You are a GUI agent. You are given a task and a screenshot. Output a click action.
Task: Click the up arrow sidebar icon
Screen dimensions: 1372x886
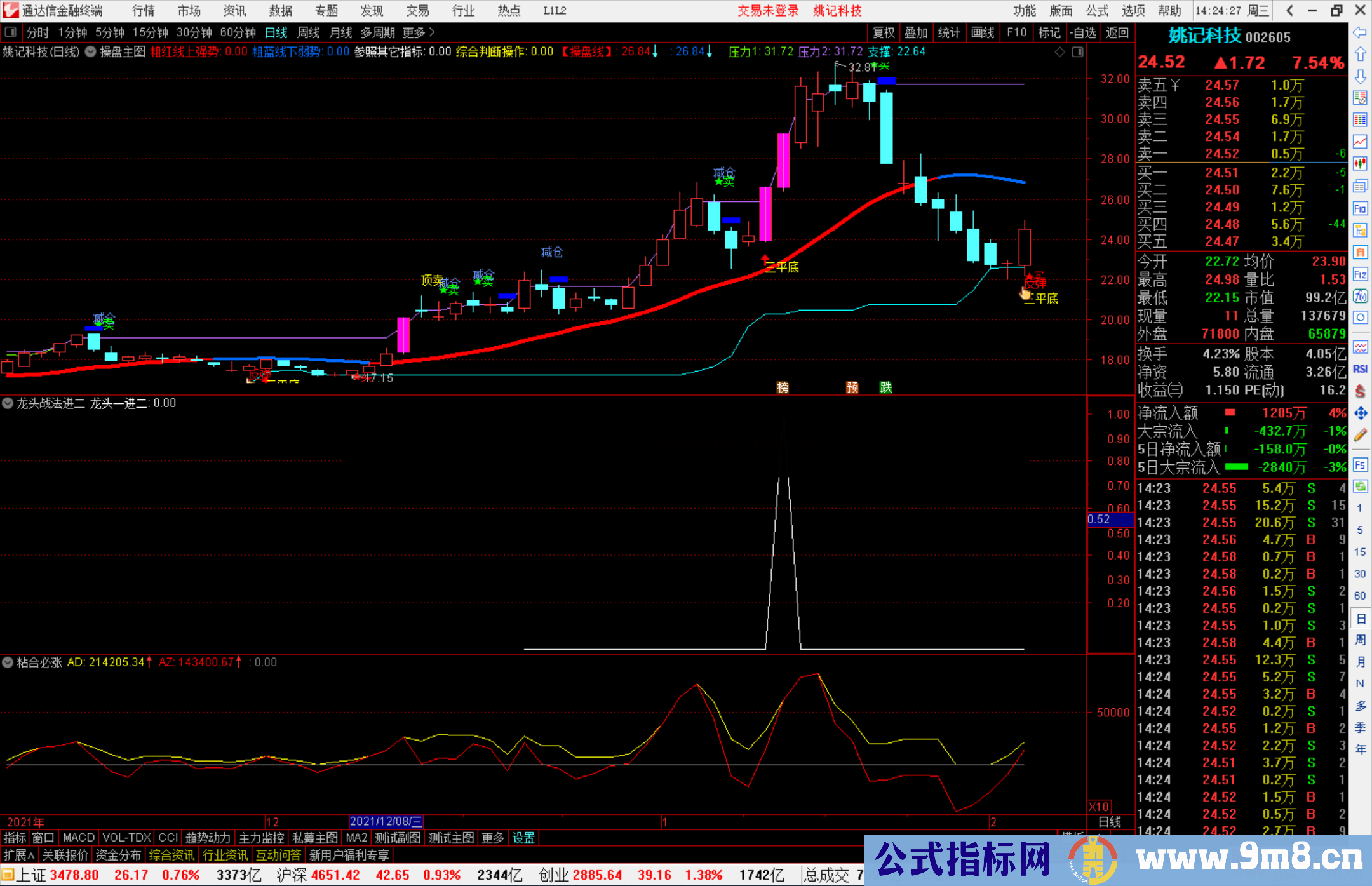tap(1360, 55)
